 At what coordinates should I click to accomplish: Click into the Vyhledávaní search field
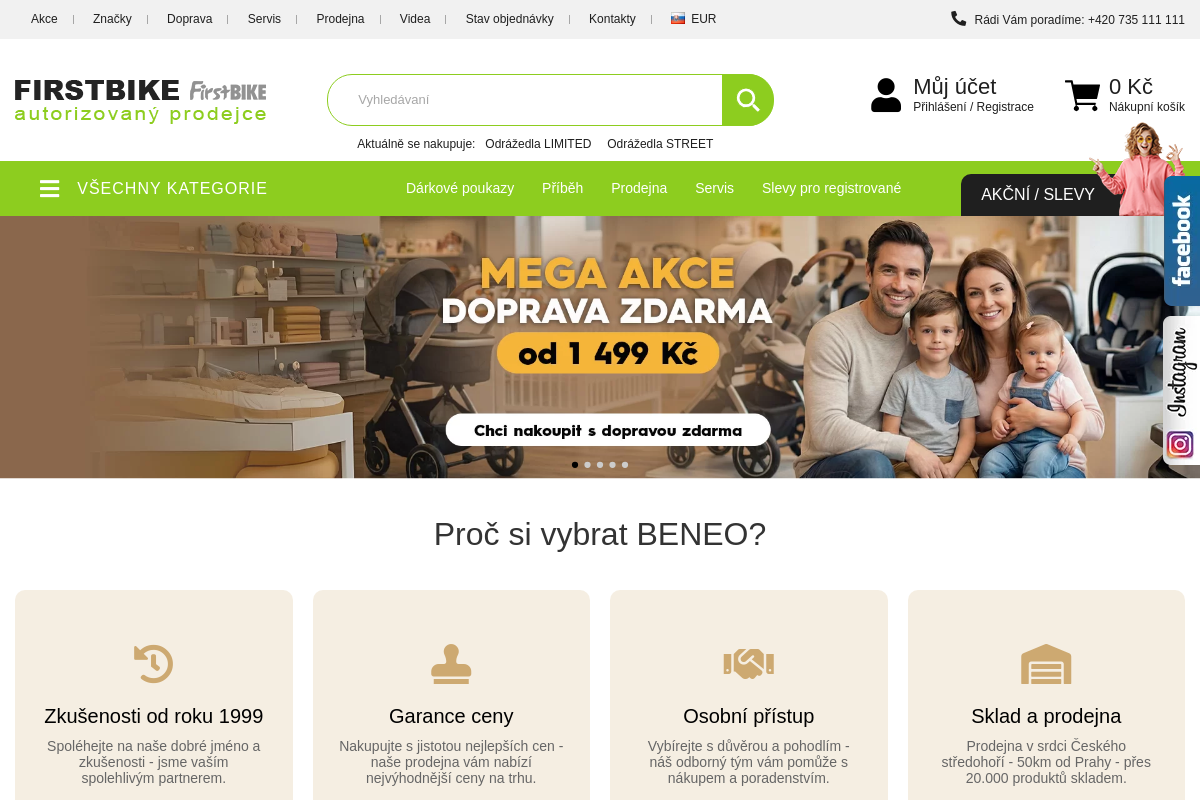[x=525, y=100]
